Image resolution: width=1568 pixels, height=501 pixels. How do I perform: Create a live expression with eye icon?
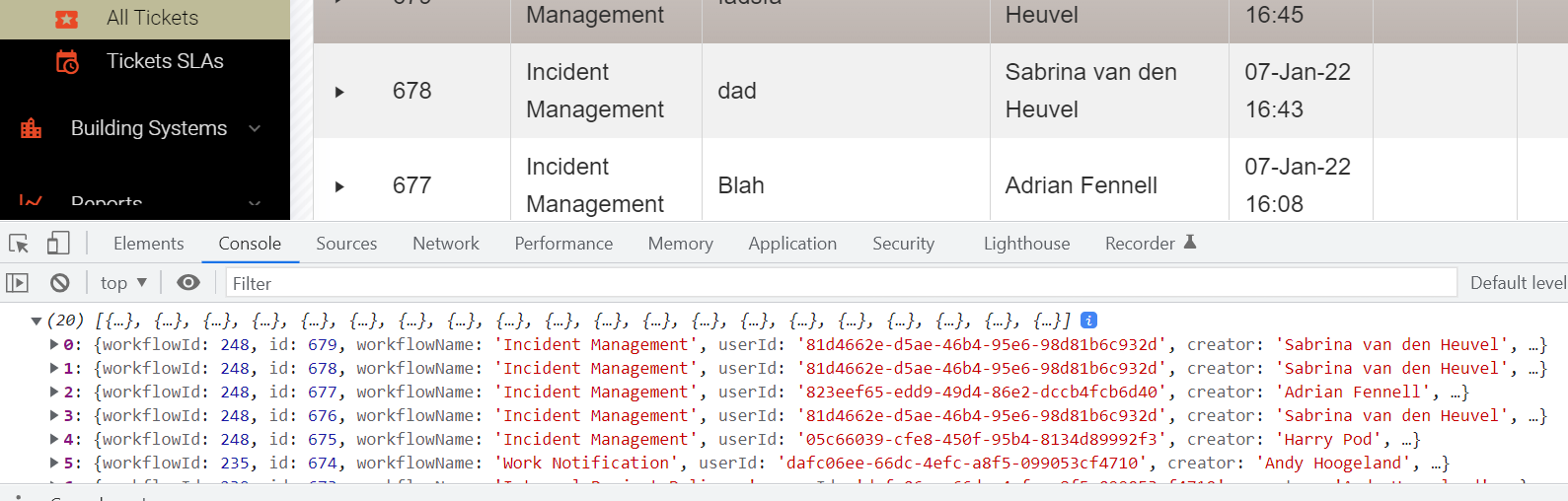pyautogui.click(x=187, y=283)
